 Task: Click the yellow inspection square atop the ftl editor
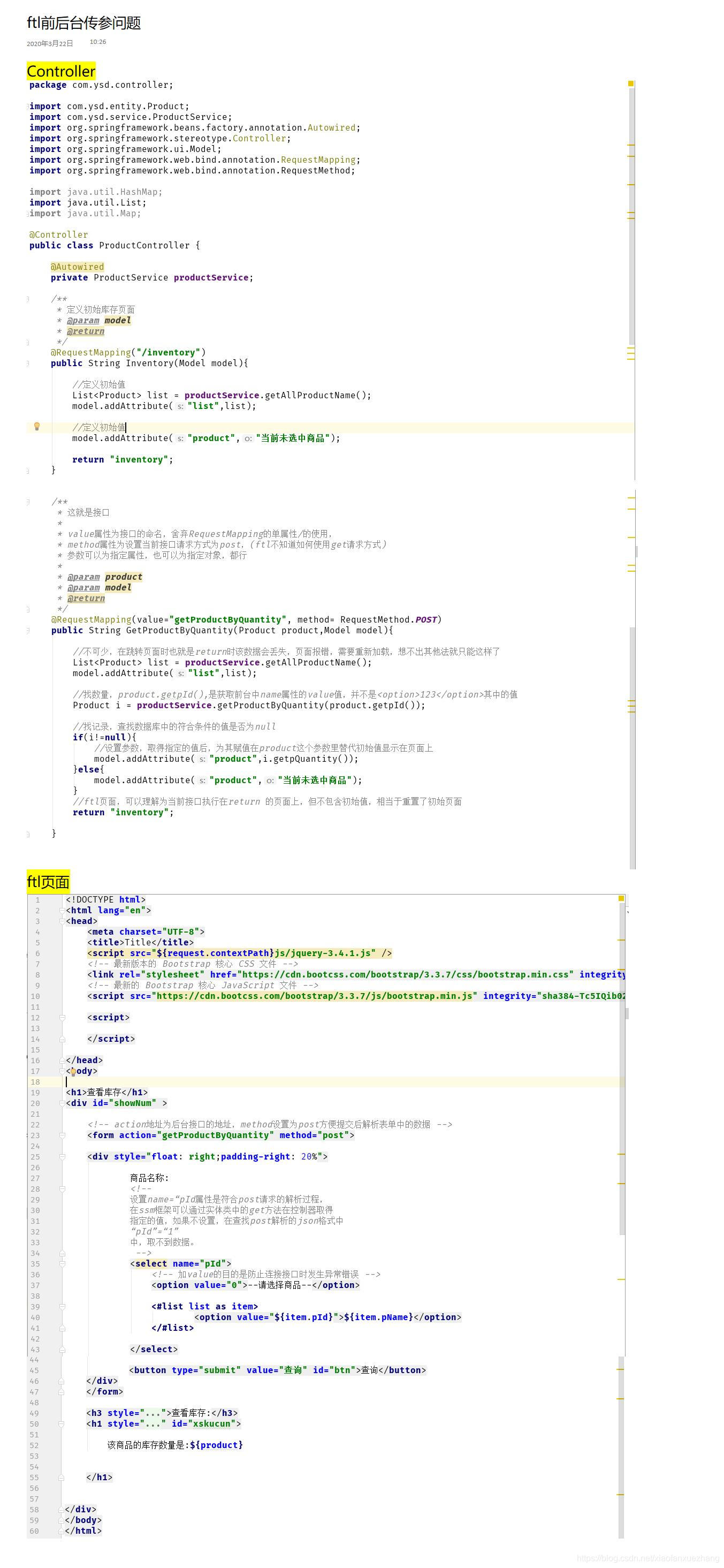pyautogui.click(x=621, y=898)
